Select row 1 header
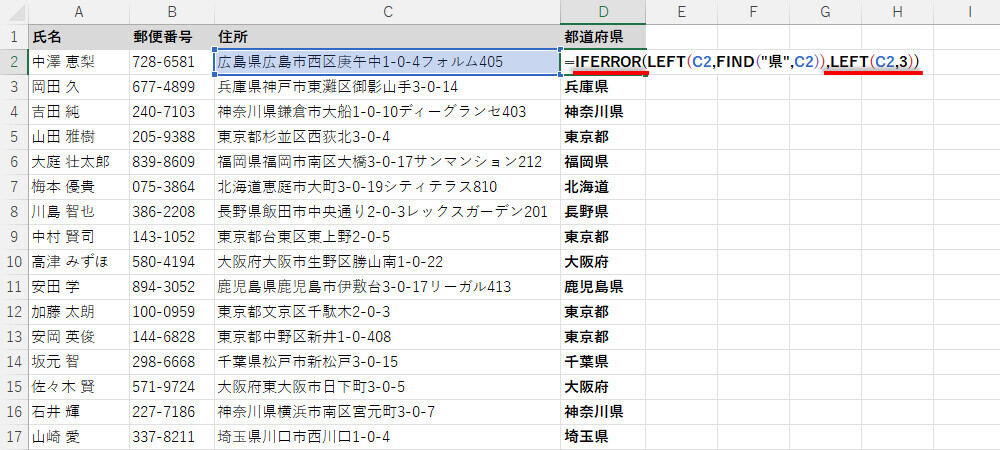Viewport: 1000px width, 450px height. point(14,36)
